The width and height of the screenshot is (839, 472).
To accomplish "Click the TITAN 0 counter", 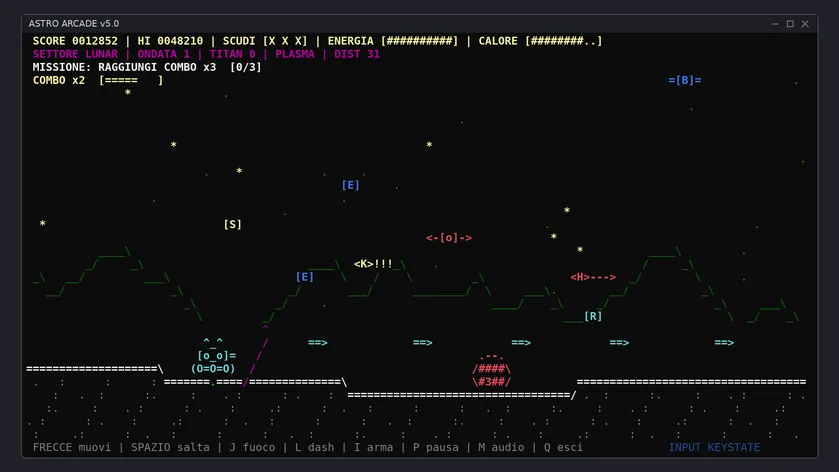I will click(232, 54).
